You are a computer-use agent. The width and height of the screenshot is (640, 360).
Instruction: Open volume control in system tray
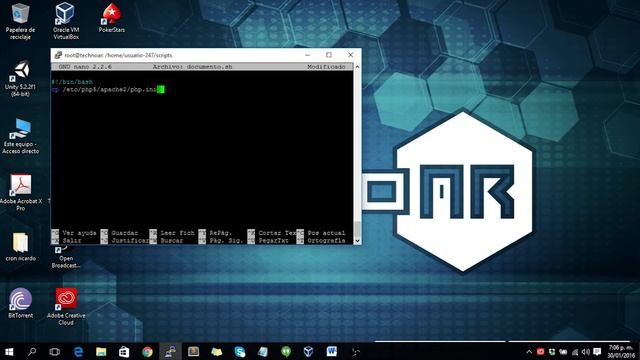tap(586, 352)
